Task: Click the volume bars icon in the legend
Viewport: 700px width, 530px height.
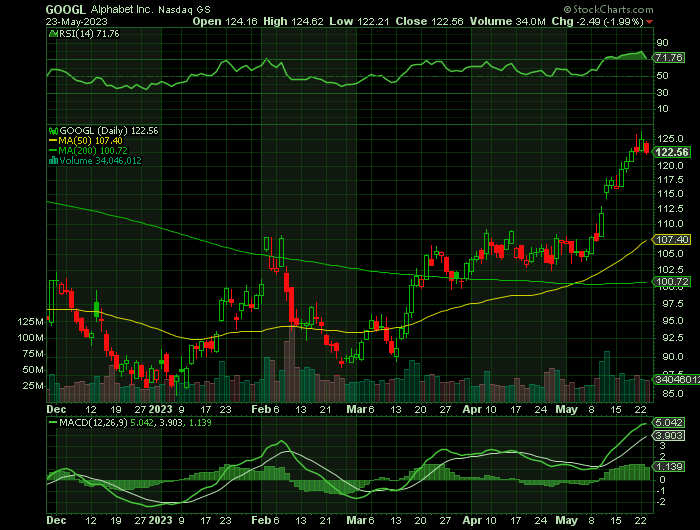Action: pos(53,161)
